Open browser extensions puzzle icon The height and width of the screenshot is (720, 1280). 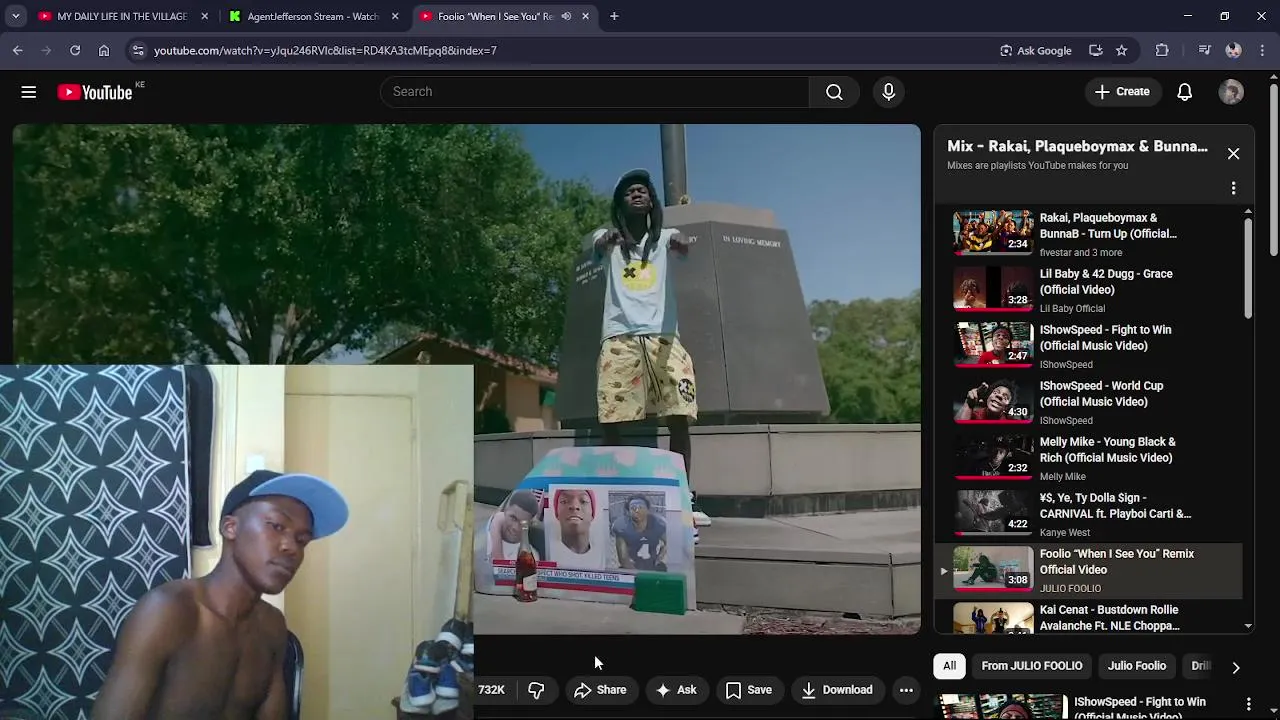pos(1162,50)
